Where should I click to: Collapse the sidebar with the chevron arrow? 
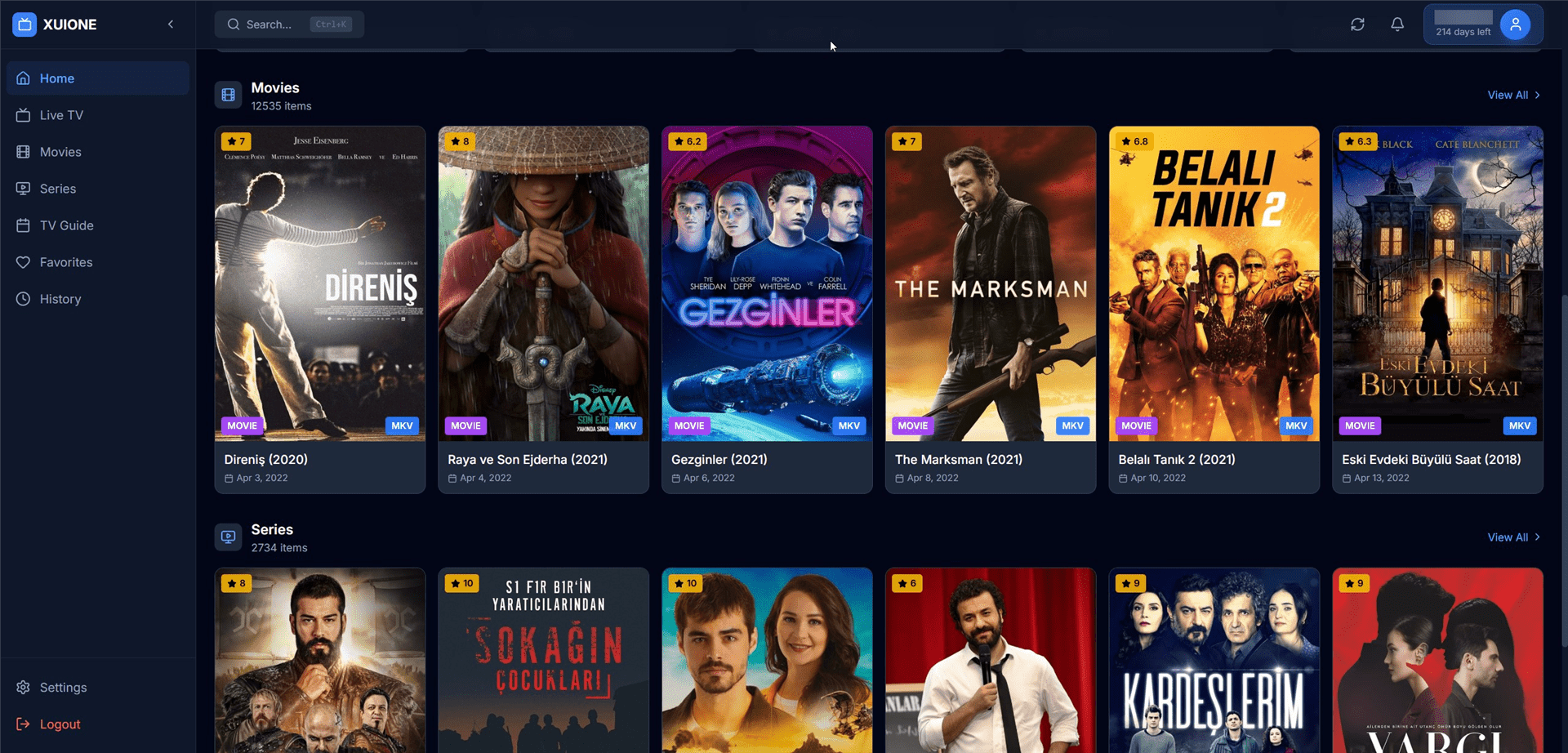coord(171,25)
